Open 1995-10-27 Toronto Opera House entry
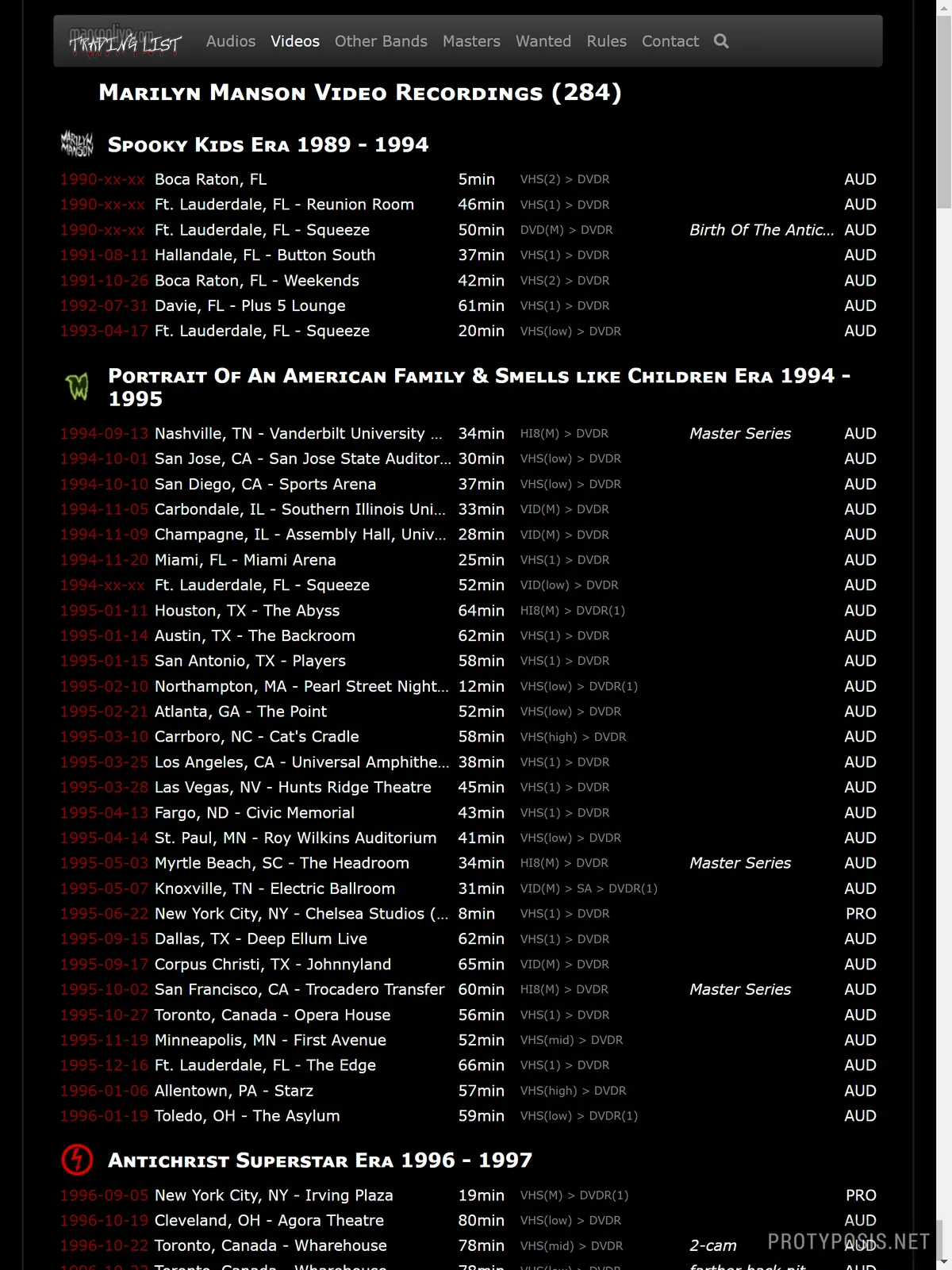 point(468,1015)
